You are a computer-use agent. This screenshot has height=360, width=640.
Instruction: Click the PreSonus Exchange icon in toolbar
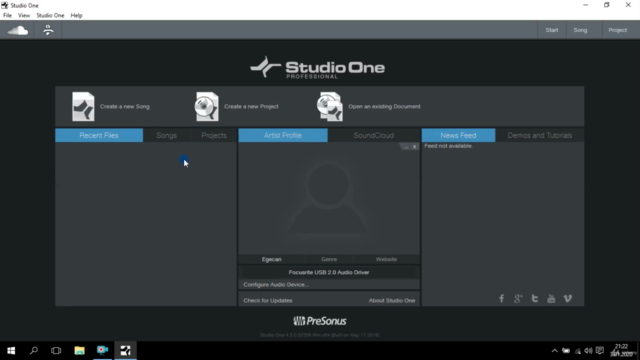click(x=48, y=30)
